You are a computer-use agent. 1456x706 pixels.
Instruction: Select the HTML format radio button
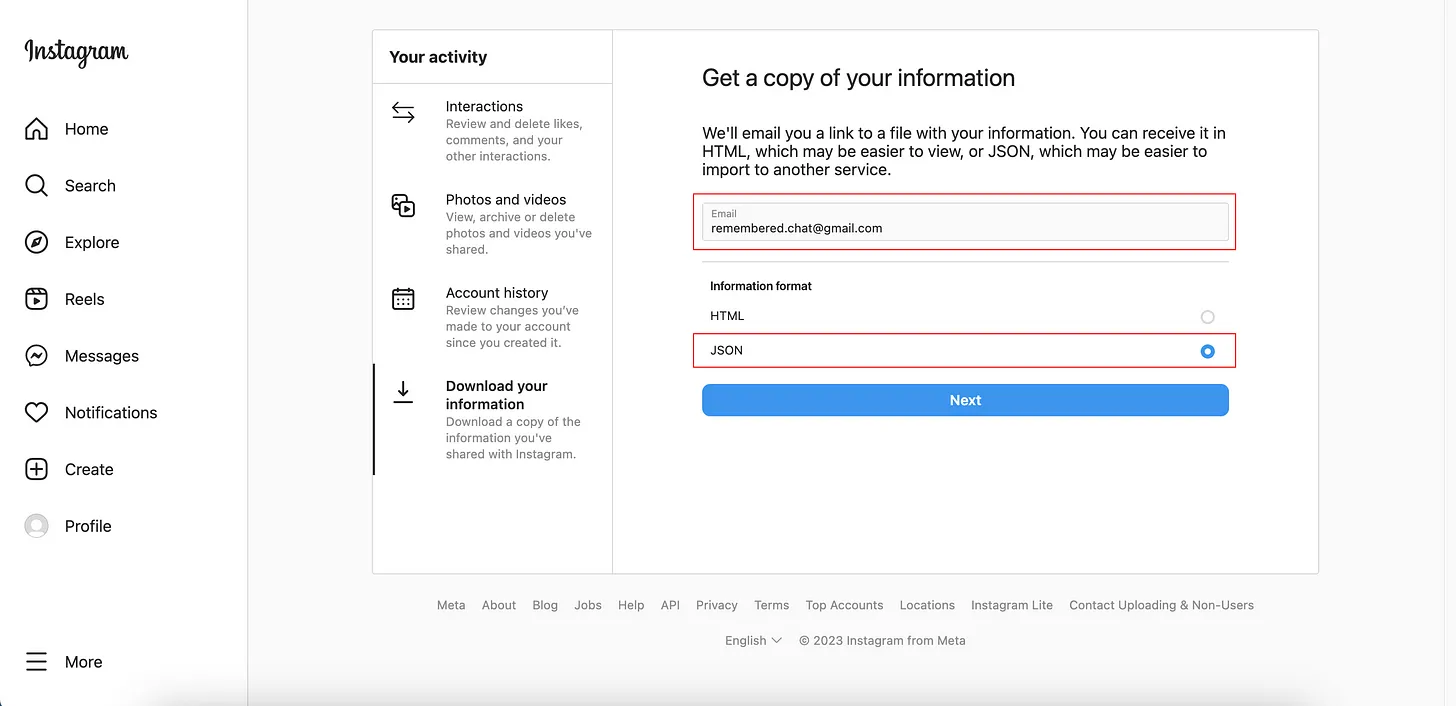click(1207, 317)
